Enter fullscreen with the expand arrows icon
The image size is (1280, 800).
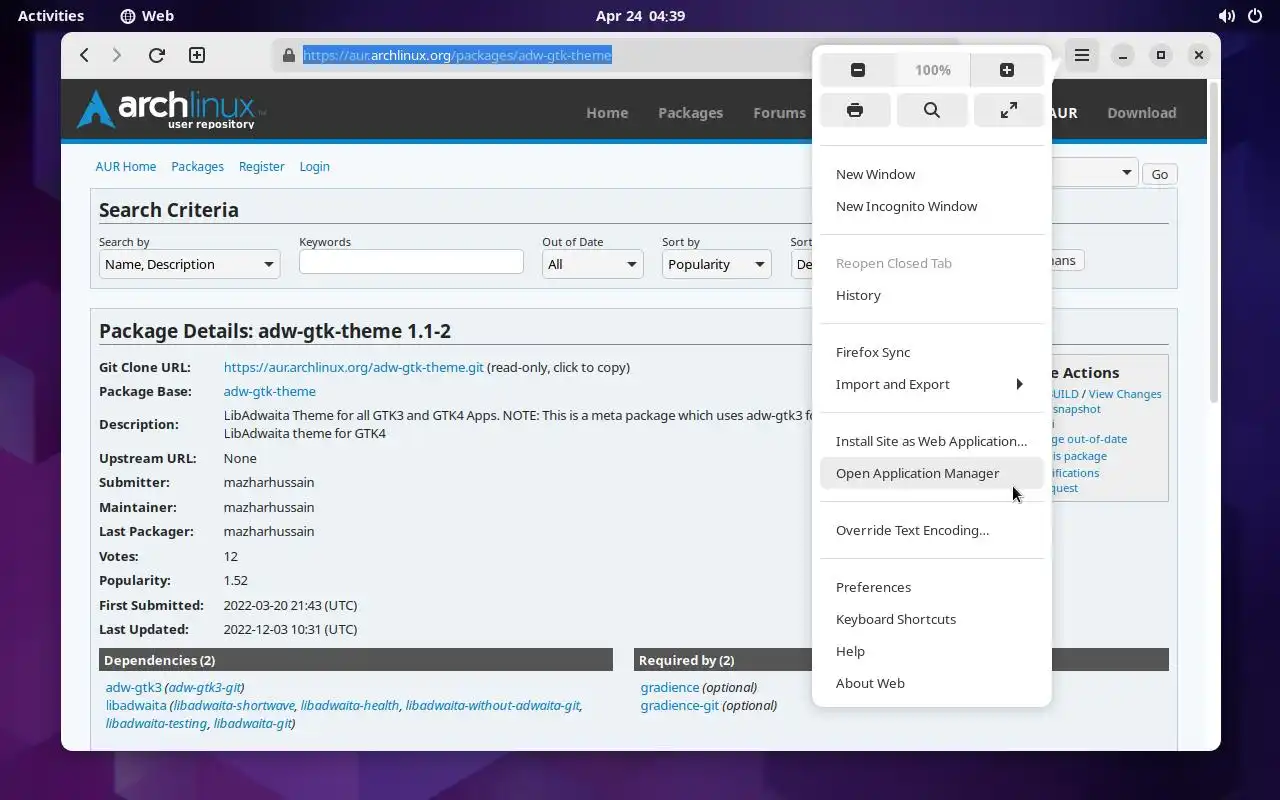1009,110
